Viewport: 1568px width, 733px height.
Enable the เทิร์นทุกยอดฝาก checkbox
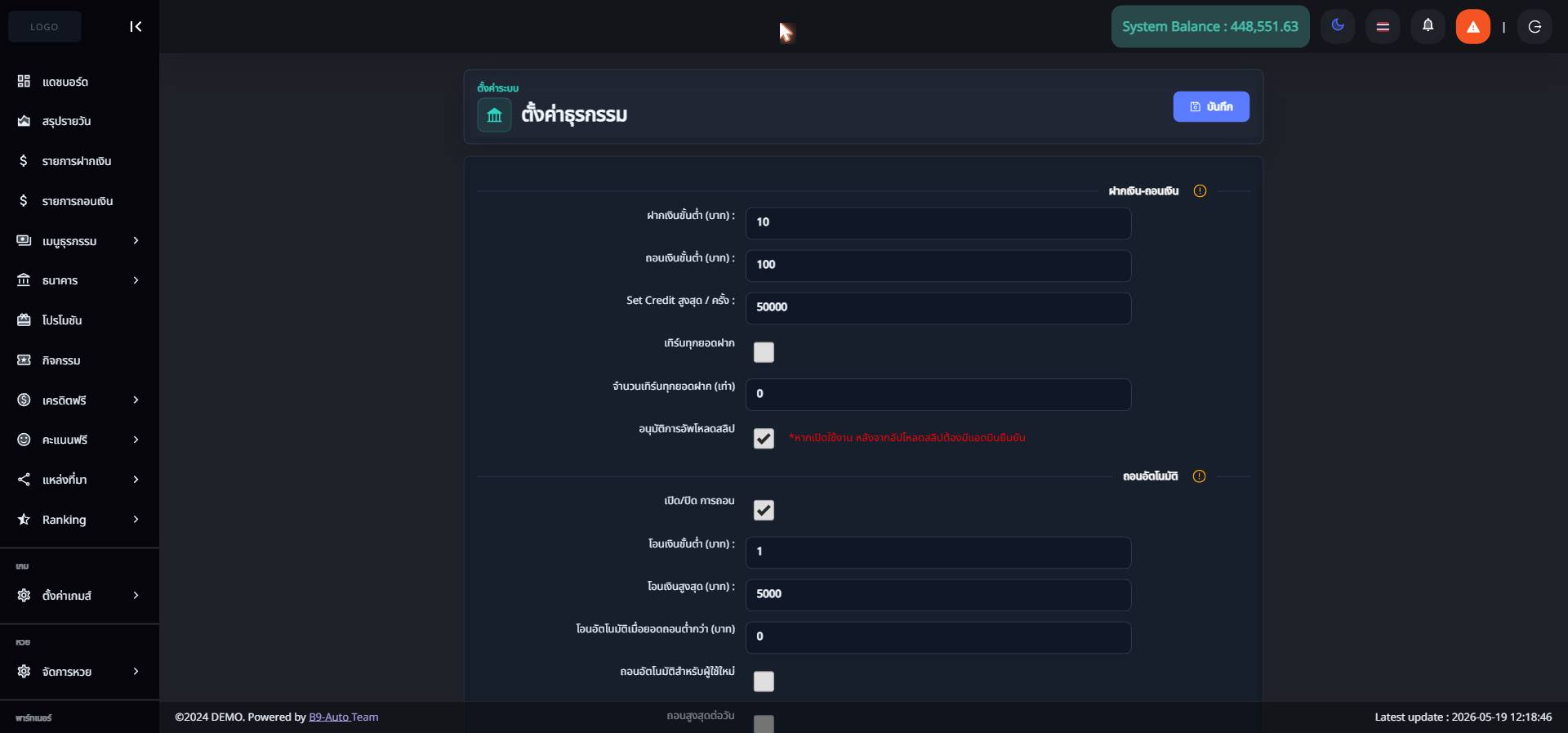(x=764, y=352)
